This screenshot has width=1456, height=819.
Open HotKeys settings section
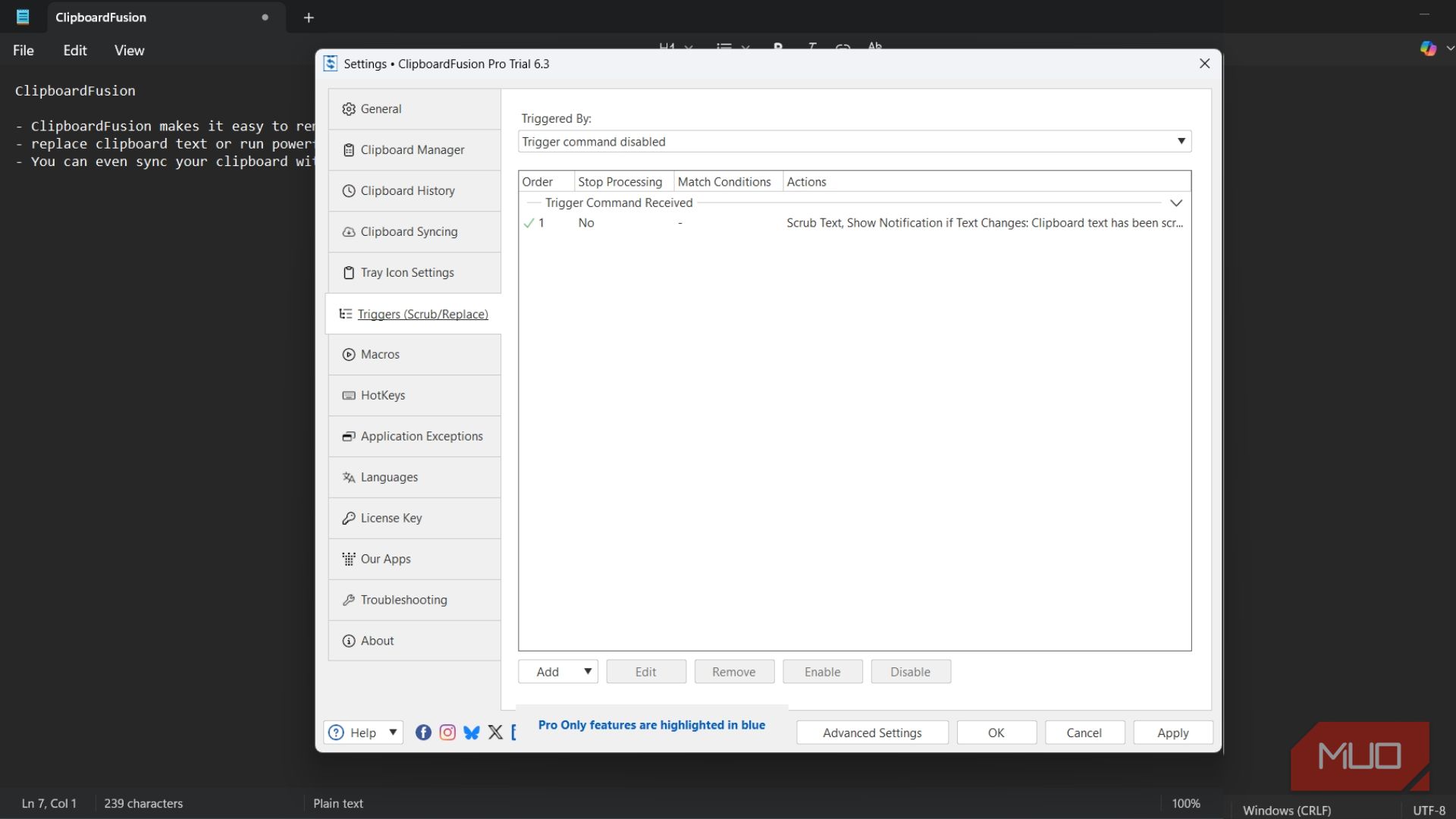(x=414, y=396)
